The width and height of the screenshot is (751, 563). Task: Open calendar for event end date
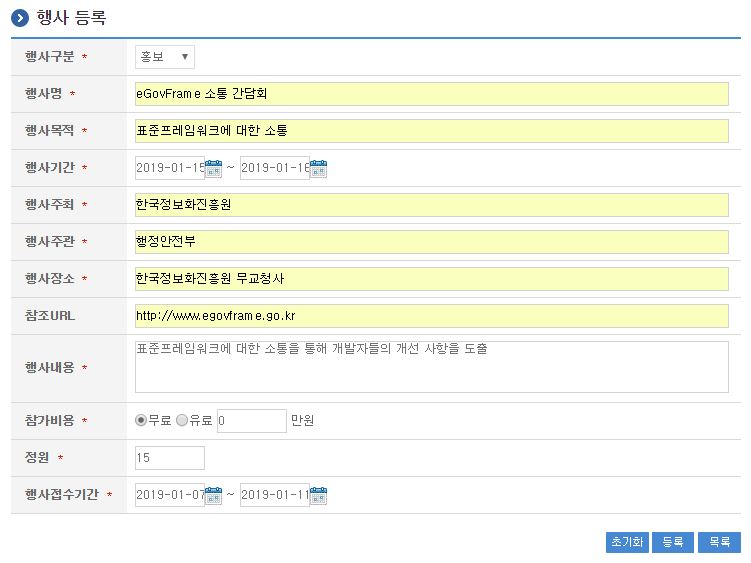coord(318,168)
